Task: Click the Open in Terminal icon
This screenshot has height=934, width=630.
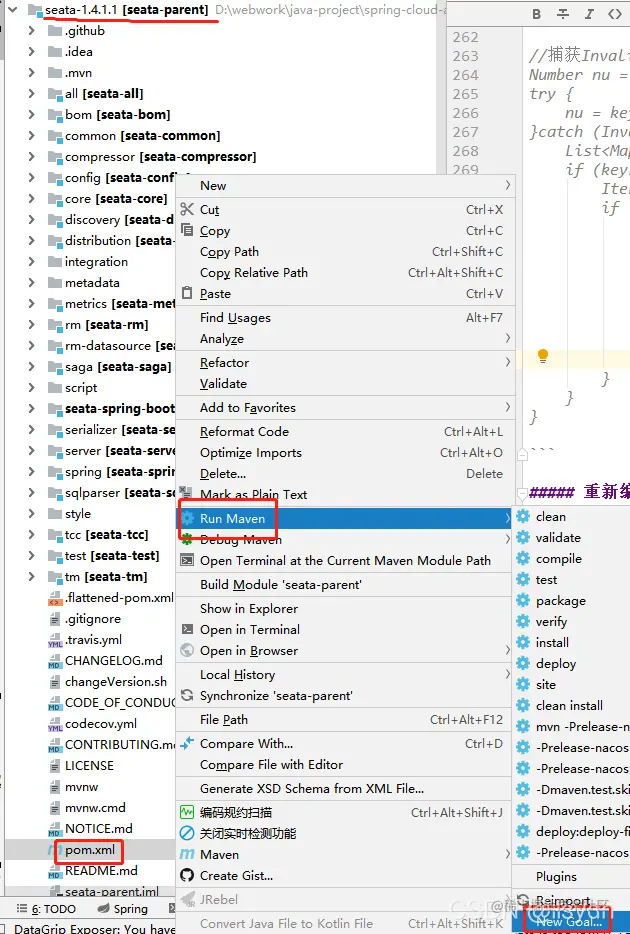Action: pos(187,629)
